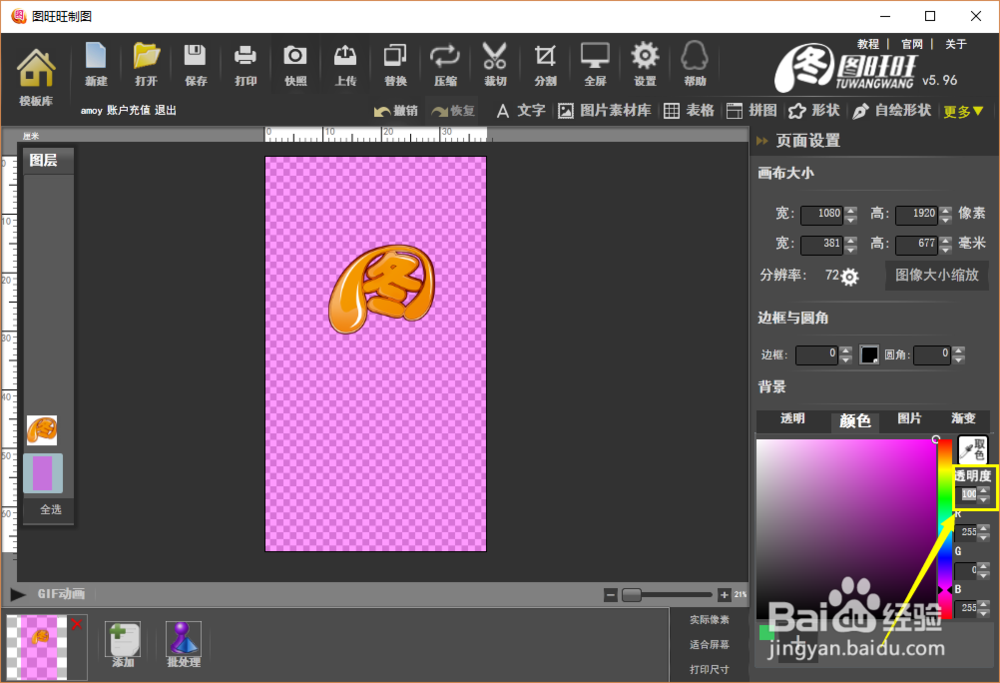Save the design with 保存

point(195,64)
